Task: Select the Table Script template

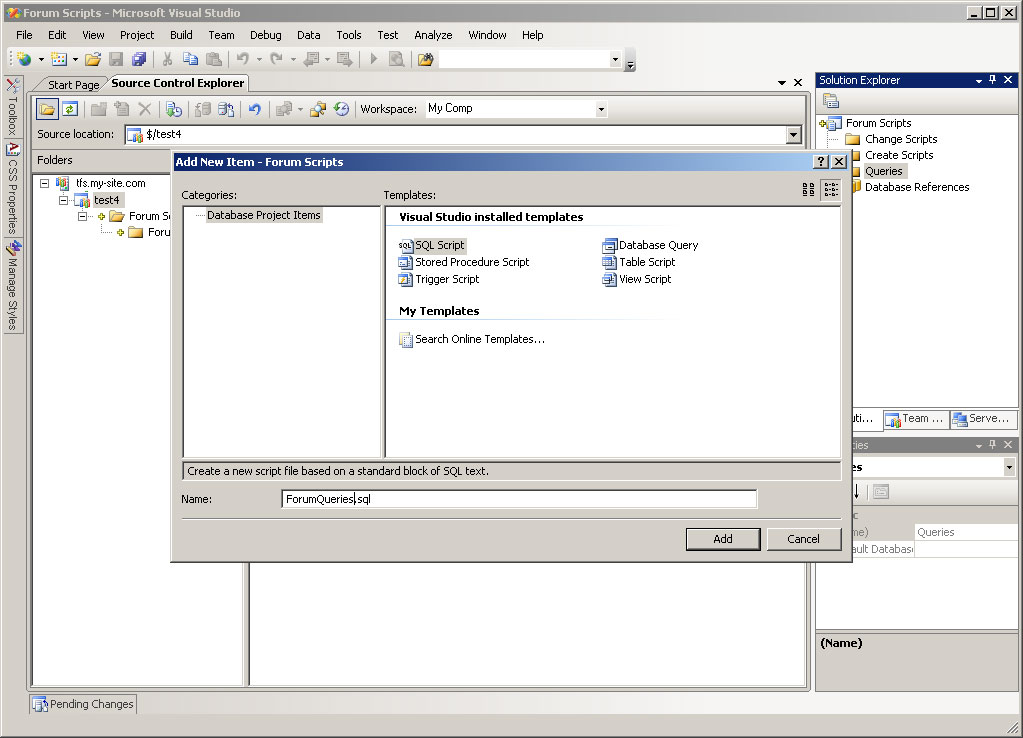Action: point(639,262)
